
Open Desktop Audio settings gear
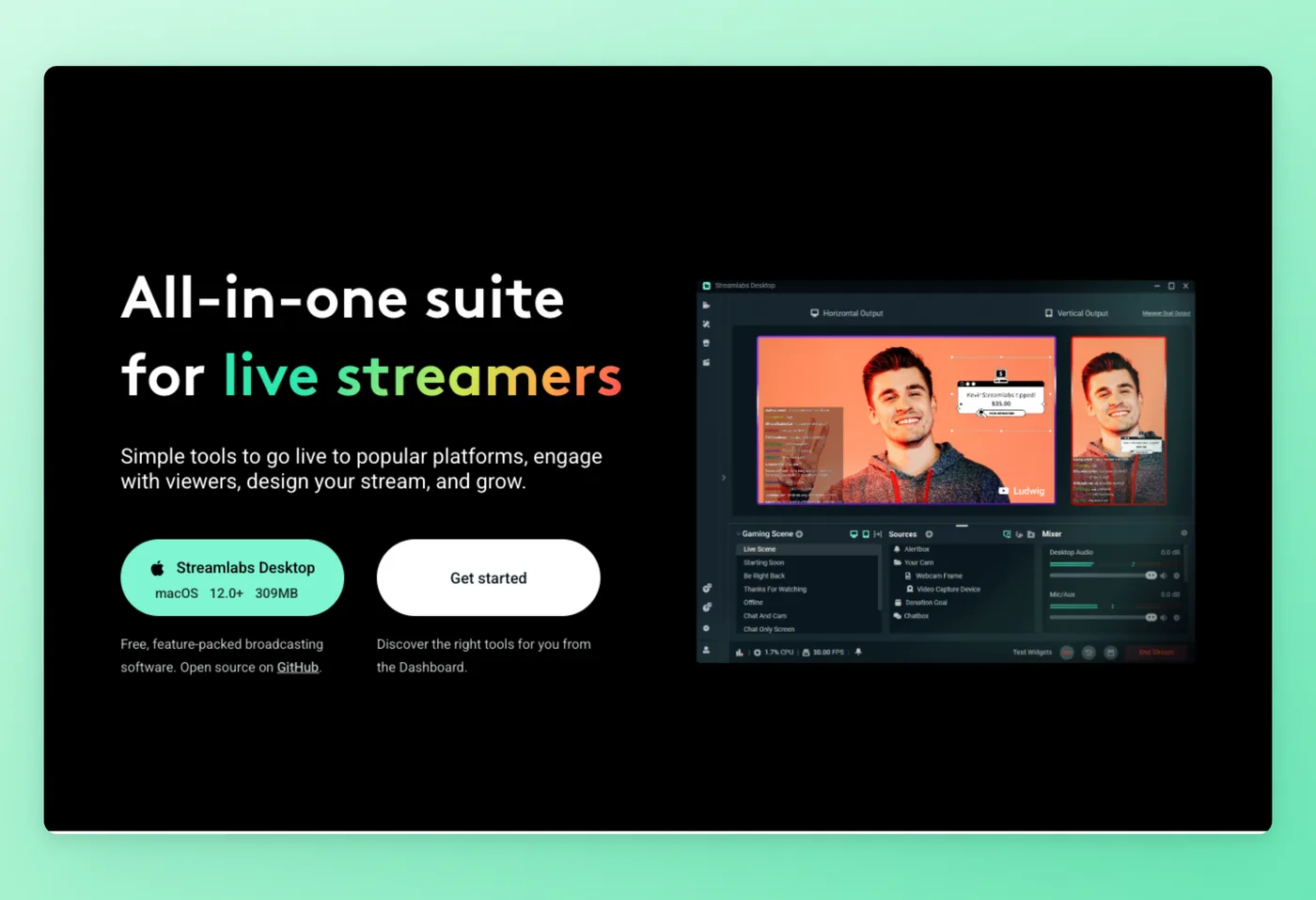tap(1176, 576)
